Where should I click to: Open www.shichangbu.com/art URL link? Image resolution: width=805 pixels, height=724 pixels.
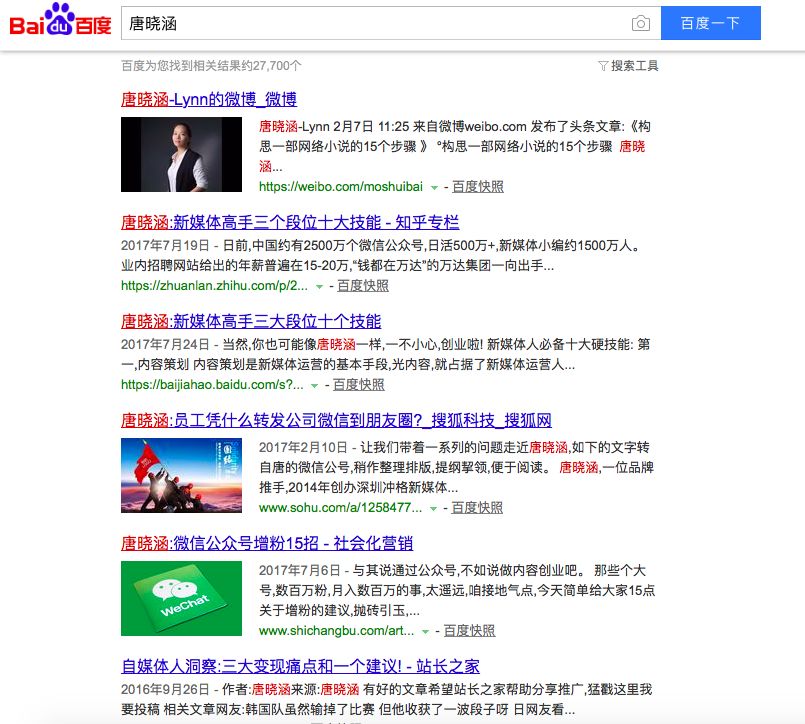click(336, 631)
